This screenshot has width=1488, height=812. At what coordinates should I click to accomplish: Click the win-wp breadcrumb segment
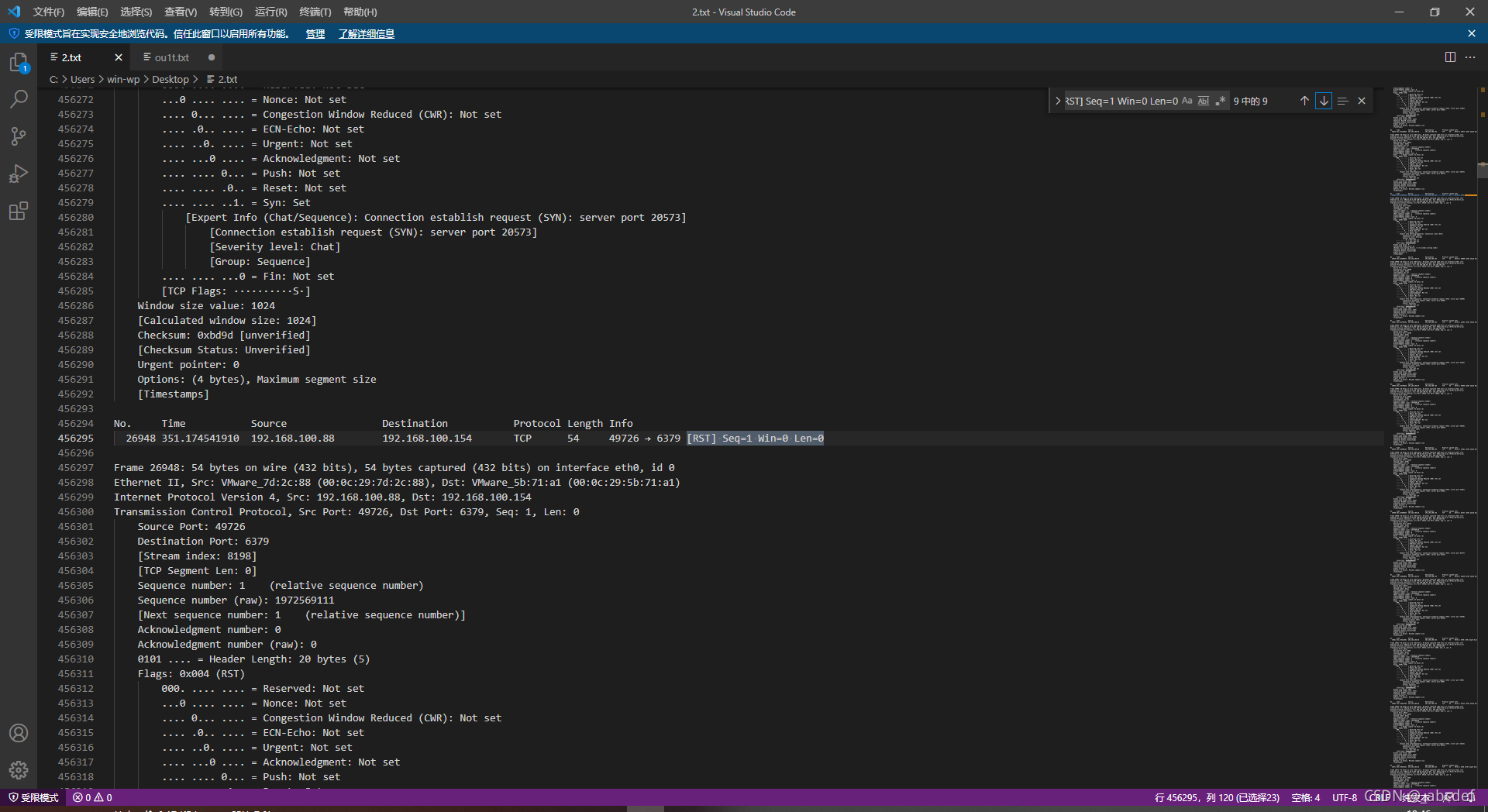[123, 79]
